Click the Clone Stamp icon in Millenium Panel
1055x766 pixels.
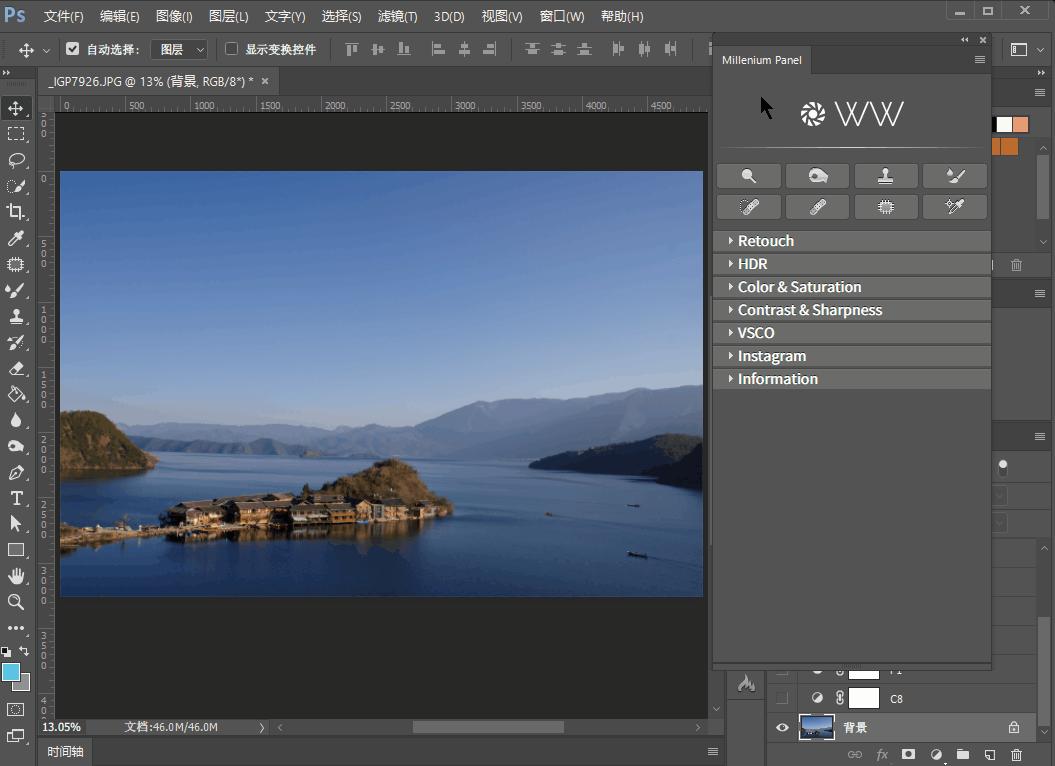point(885,176)
